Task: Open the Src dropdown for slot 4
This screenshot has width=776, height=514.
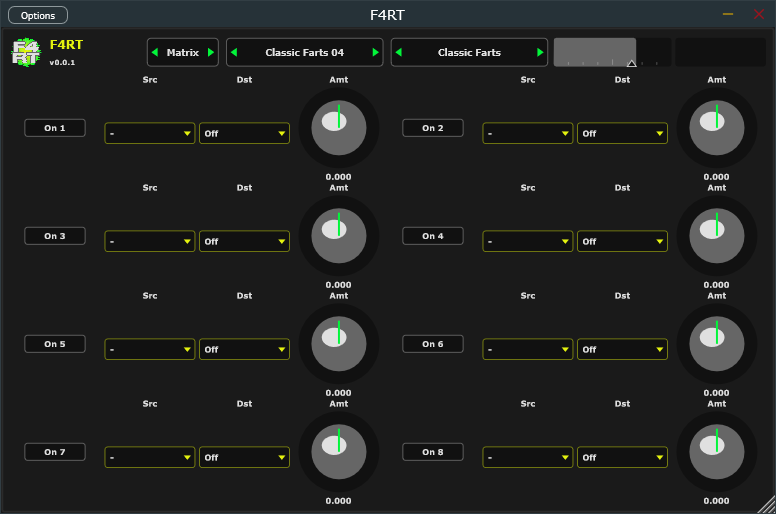Action: [528, 241]
